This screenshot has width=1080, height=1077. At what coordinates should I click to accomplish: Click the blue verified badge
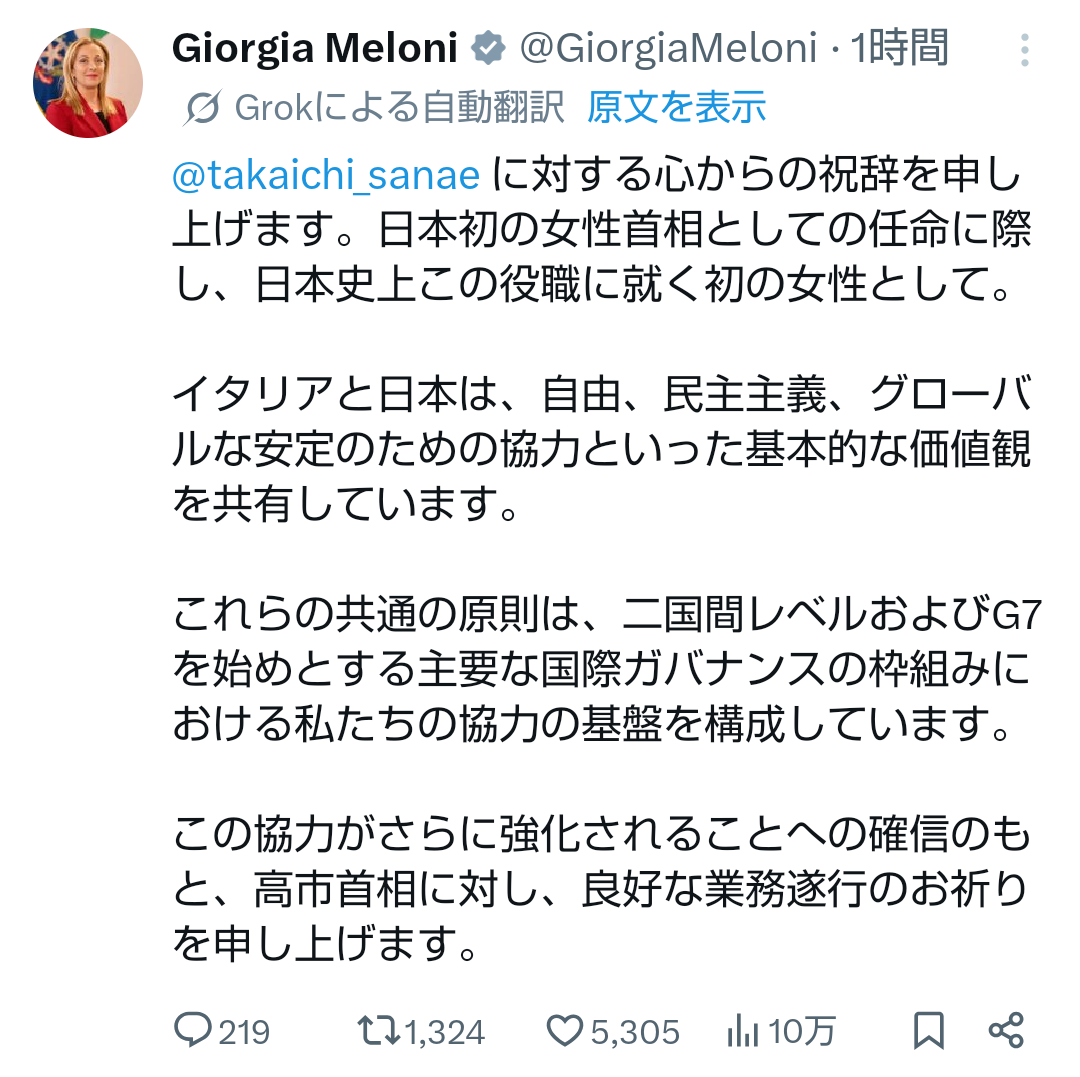tap(489, 48)
